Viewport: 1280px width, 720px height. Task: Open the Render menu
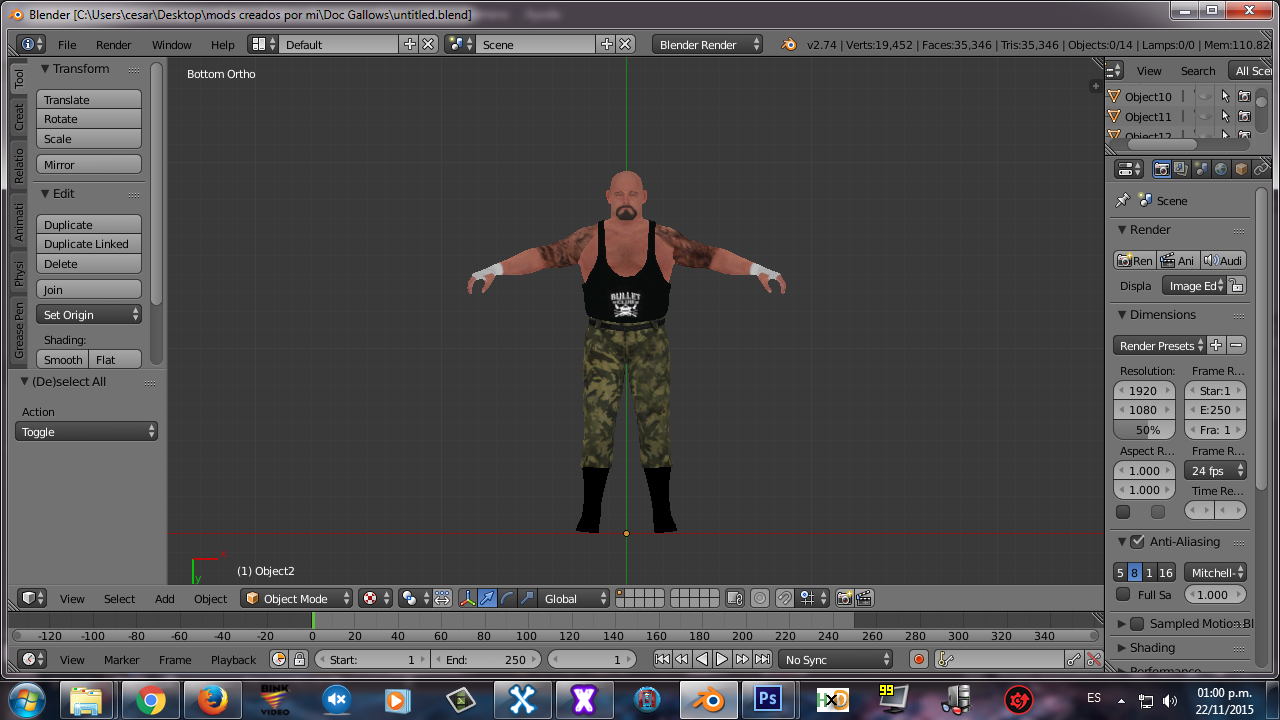point(114,45)
